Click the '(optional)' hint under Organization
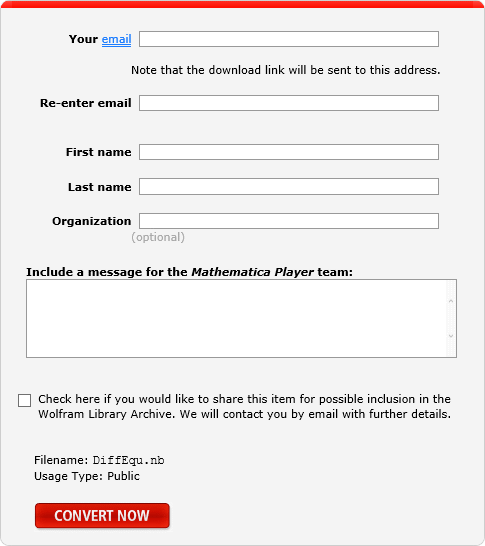Viewport: 485px width, 546px height. pos(158,237)
